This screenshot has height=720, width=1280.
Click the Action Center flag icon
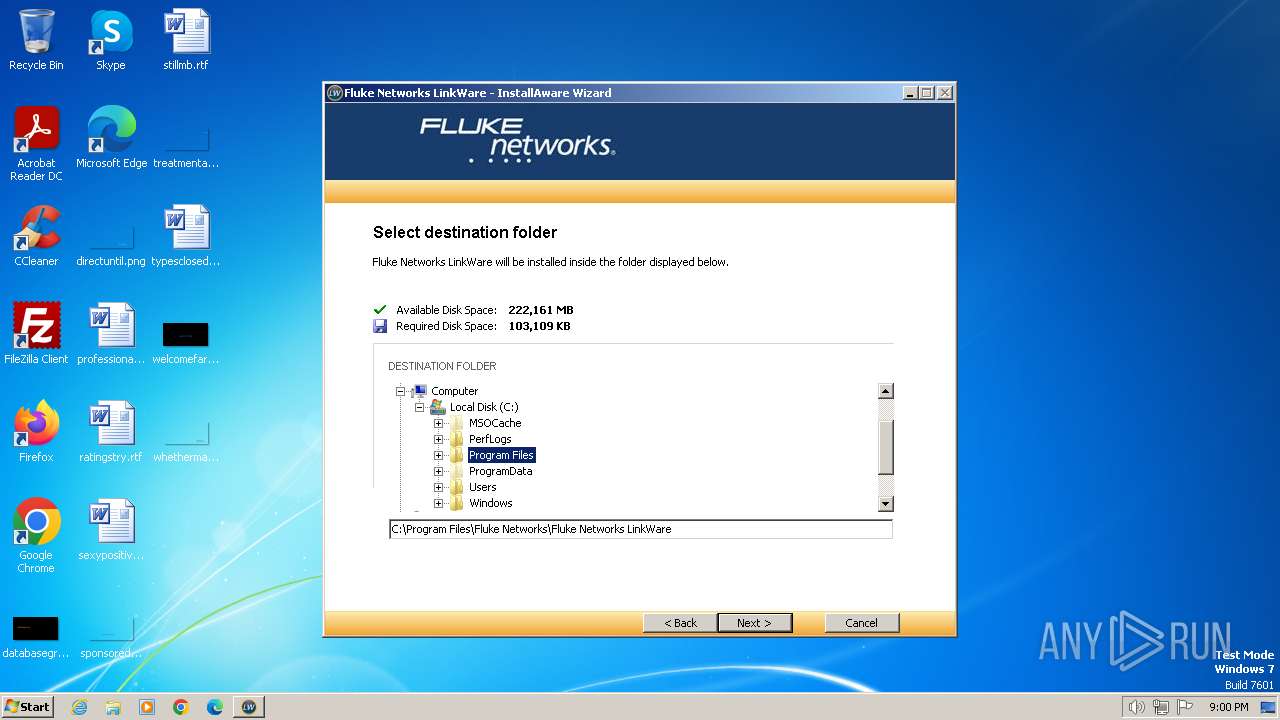point(1186,707)
